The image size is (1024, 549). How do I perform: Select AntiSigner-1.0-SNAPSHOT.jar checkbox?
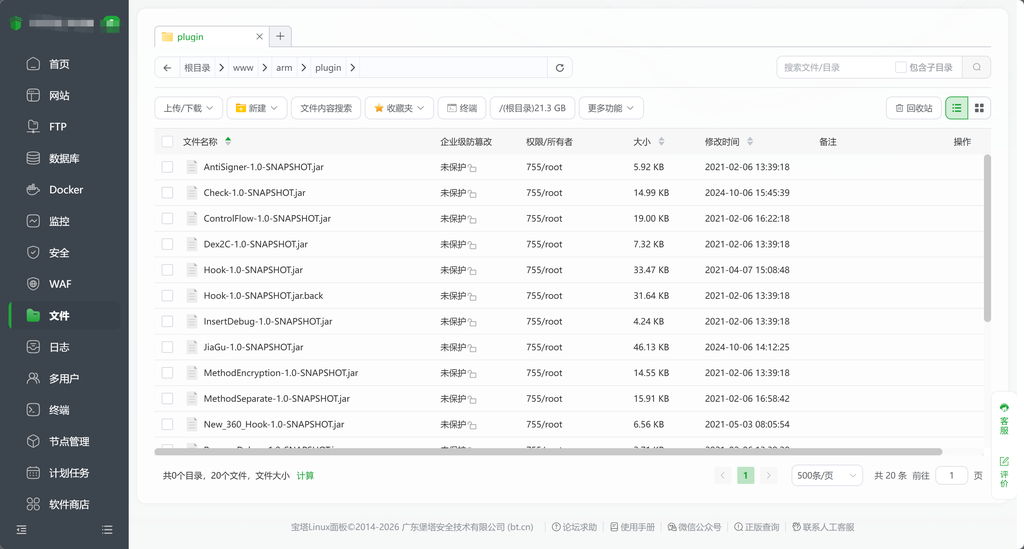pos(167,167)
